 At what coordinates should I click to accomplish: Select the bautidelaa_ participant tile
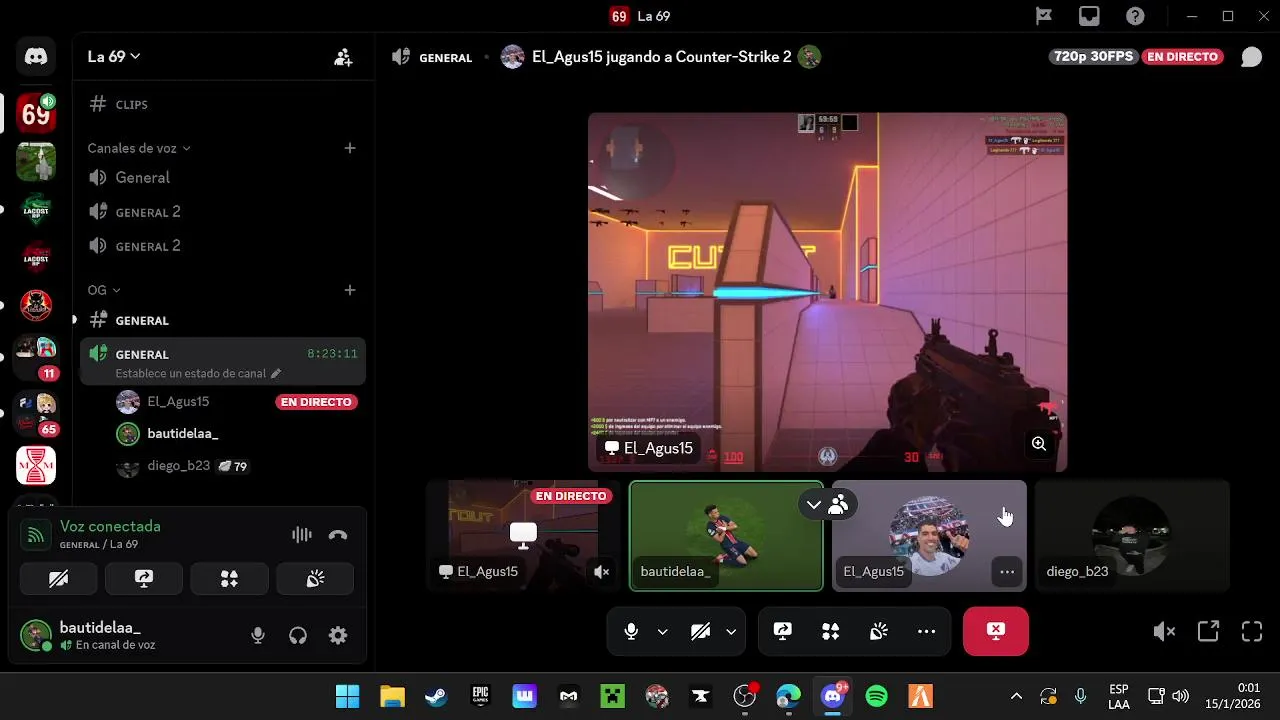coord(726,536)
